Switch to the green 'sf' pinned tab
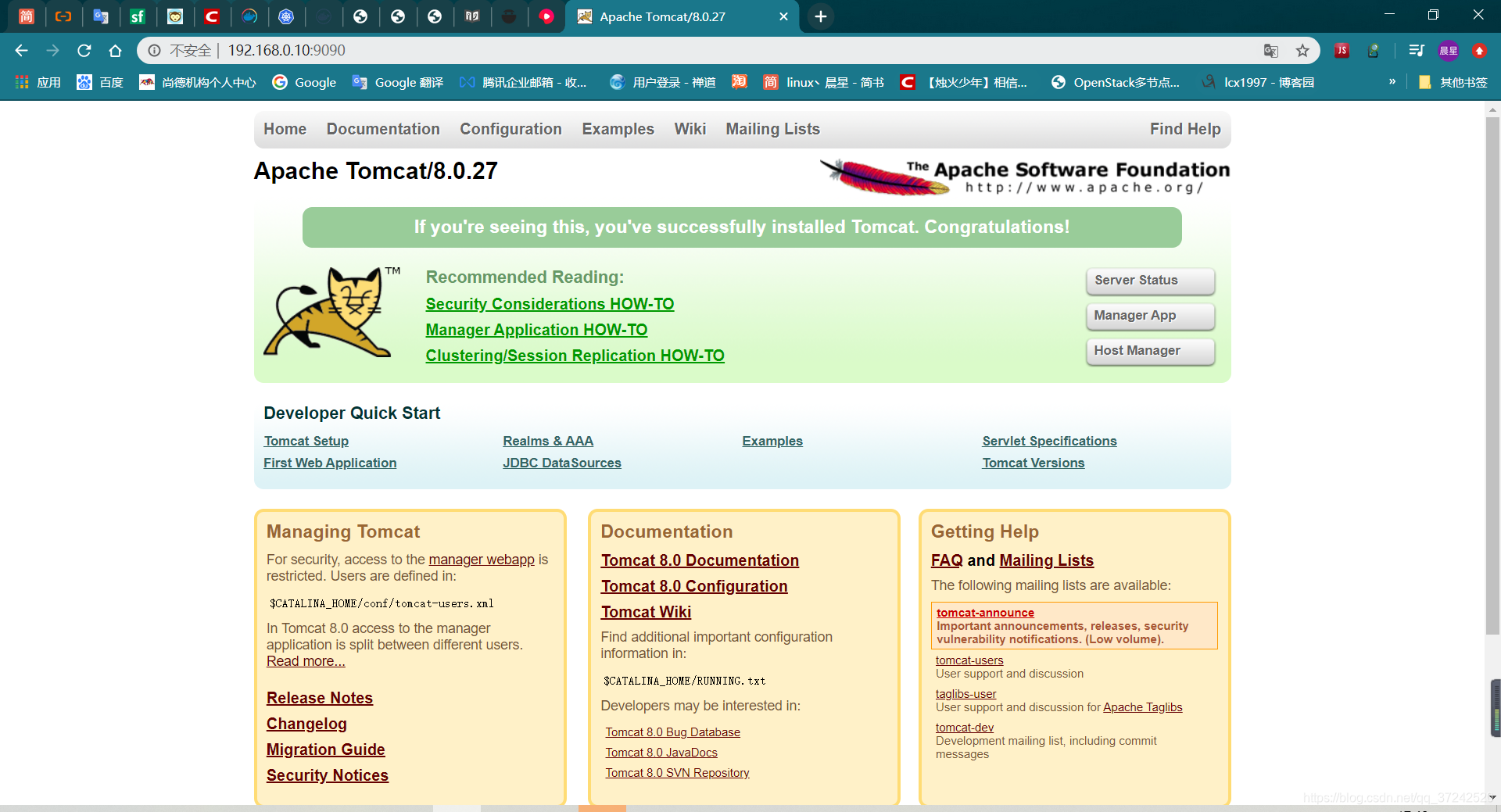Image resolution: width=1501 pixels, height=812 pixels. pos(138,16)
